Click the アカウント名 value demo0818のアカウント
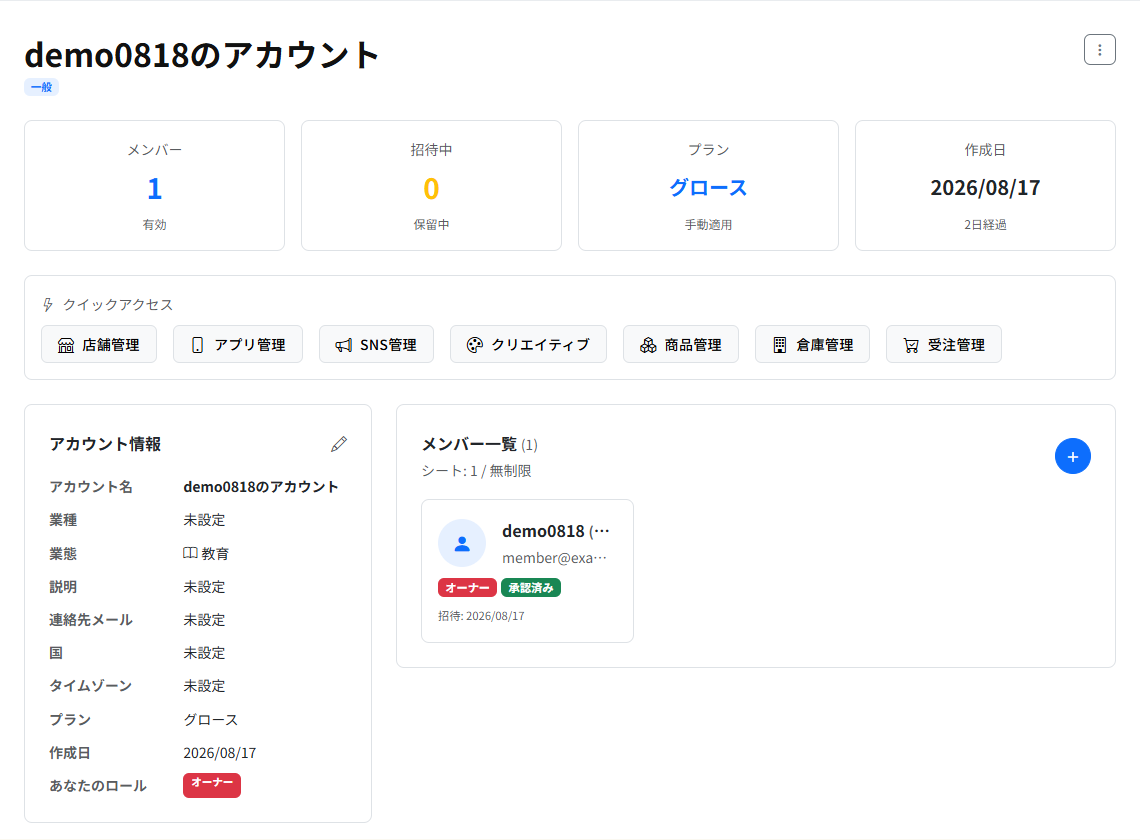 (261, 487)
